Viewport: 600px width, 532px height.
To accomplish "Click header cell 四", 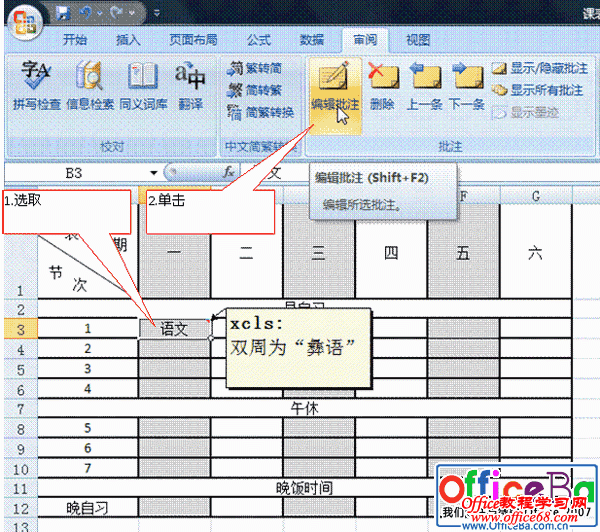I will [391, 253].
